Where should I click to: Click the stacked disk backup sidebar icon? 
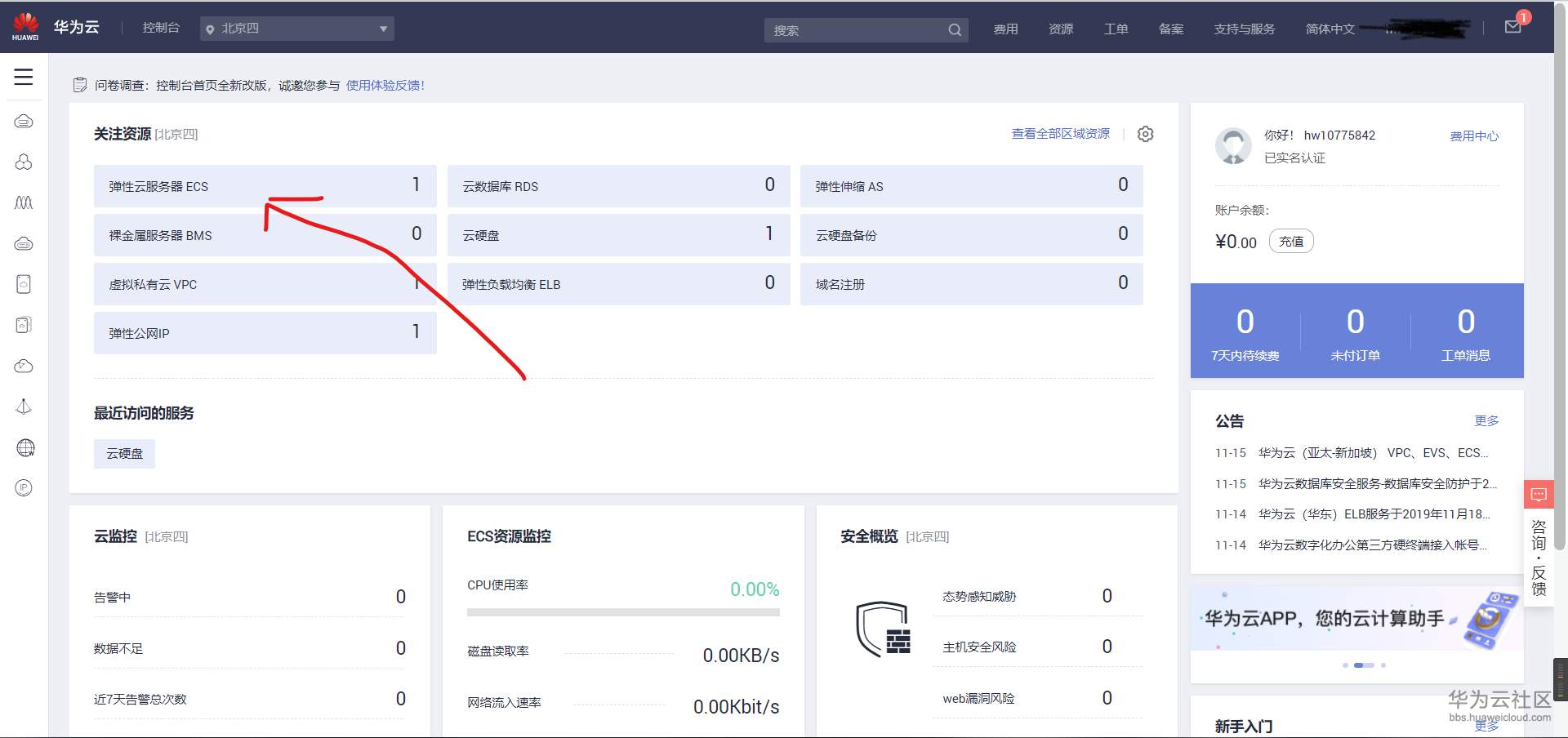coord(24,325)
